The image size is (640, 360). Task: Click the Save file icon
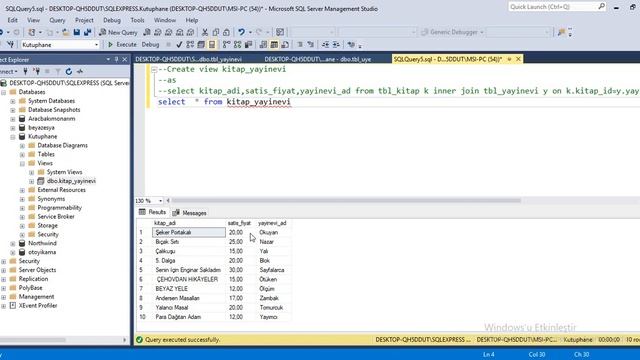click(77, 32)
